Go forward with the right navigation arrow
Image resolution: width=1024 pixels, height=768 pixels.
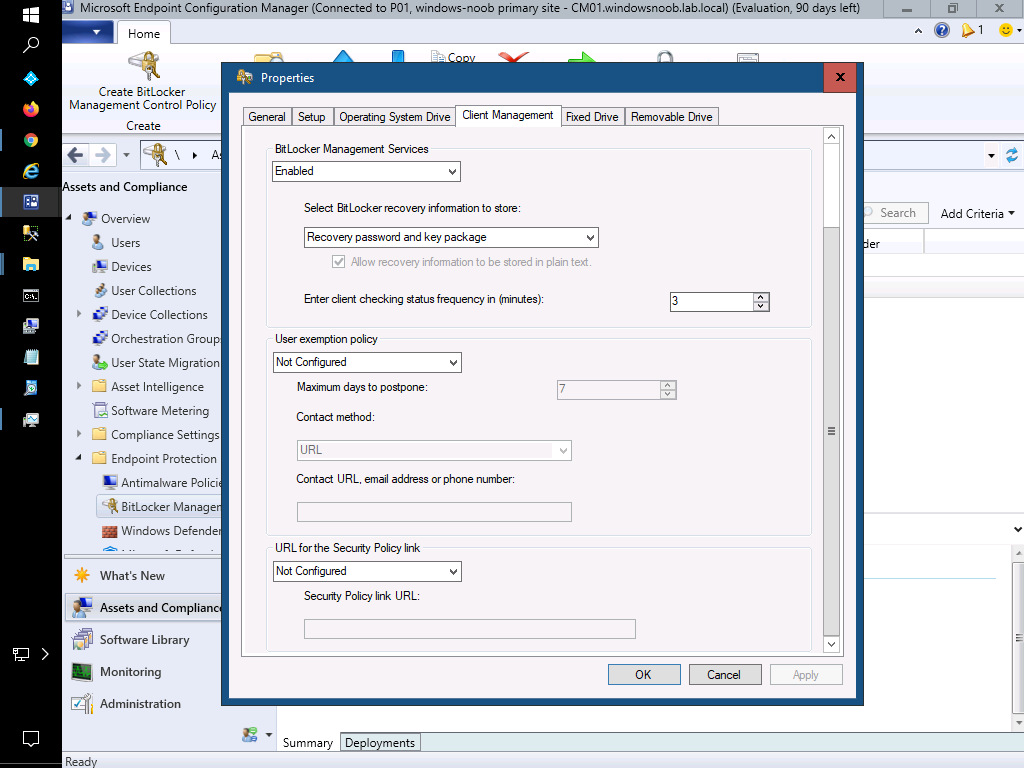click(103, 155)
